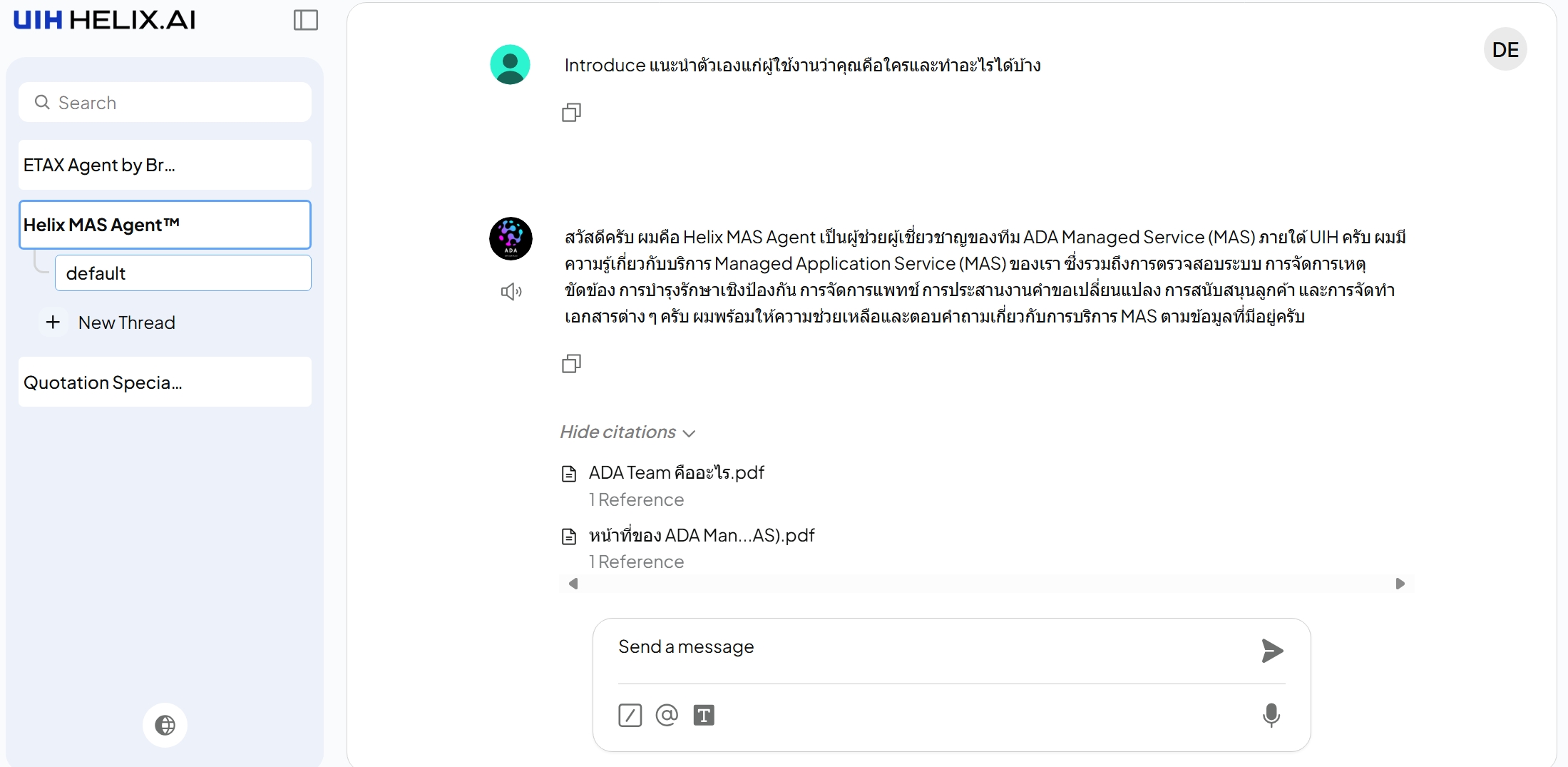Open the default thread
The height and width of the screenshot is (767, 1568).
183,273
